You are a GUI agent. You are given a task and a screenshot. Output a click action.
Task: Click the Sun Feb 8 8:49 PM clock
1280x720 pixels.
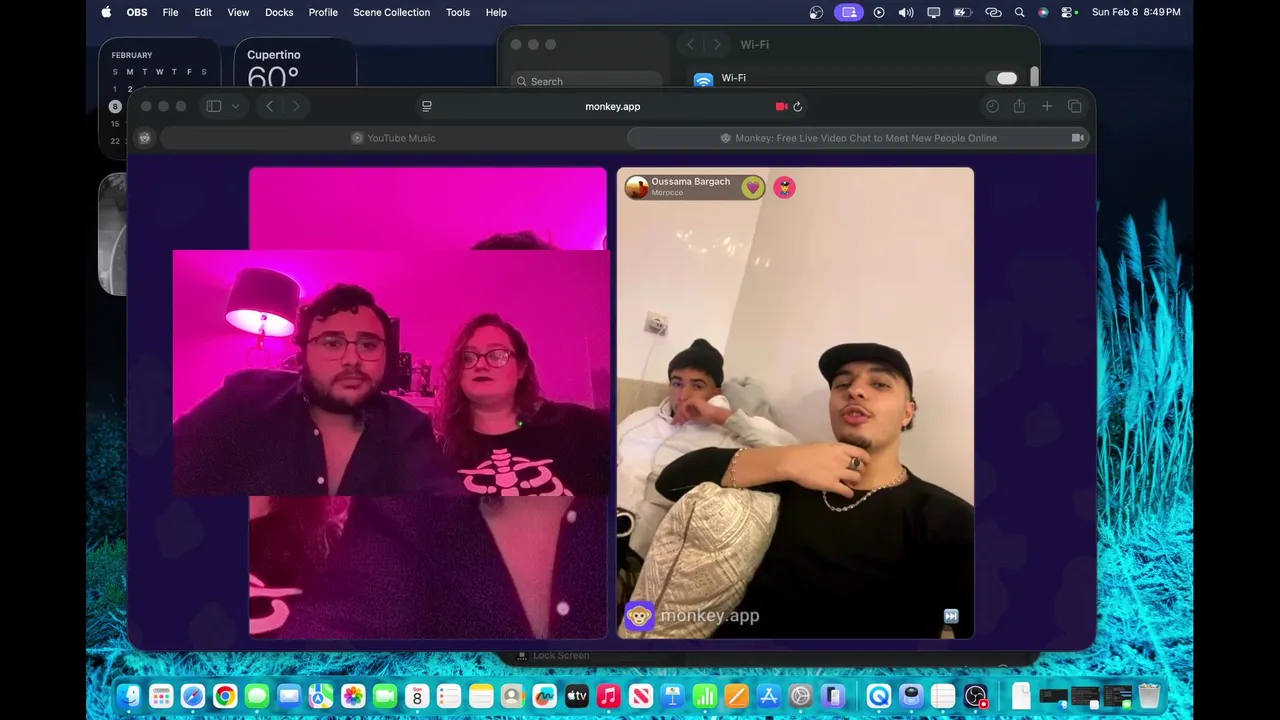[1136, 12]
